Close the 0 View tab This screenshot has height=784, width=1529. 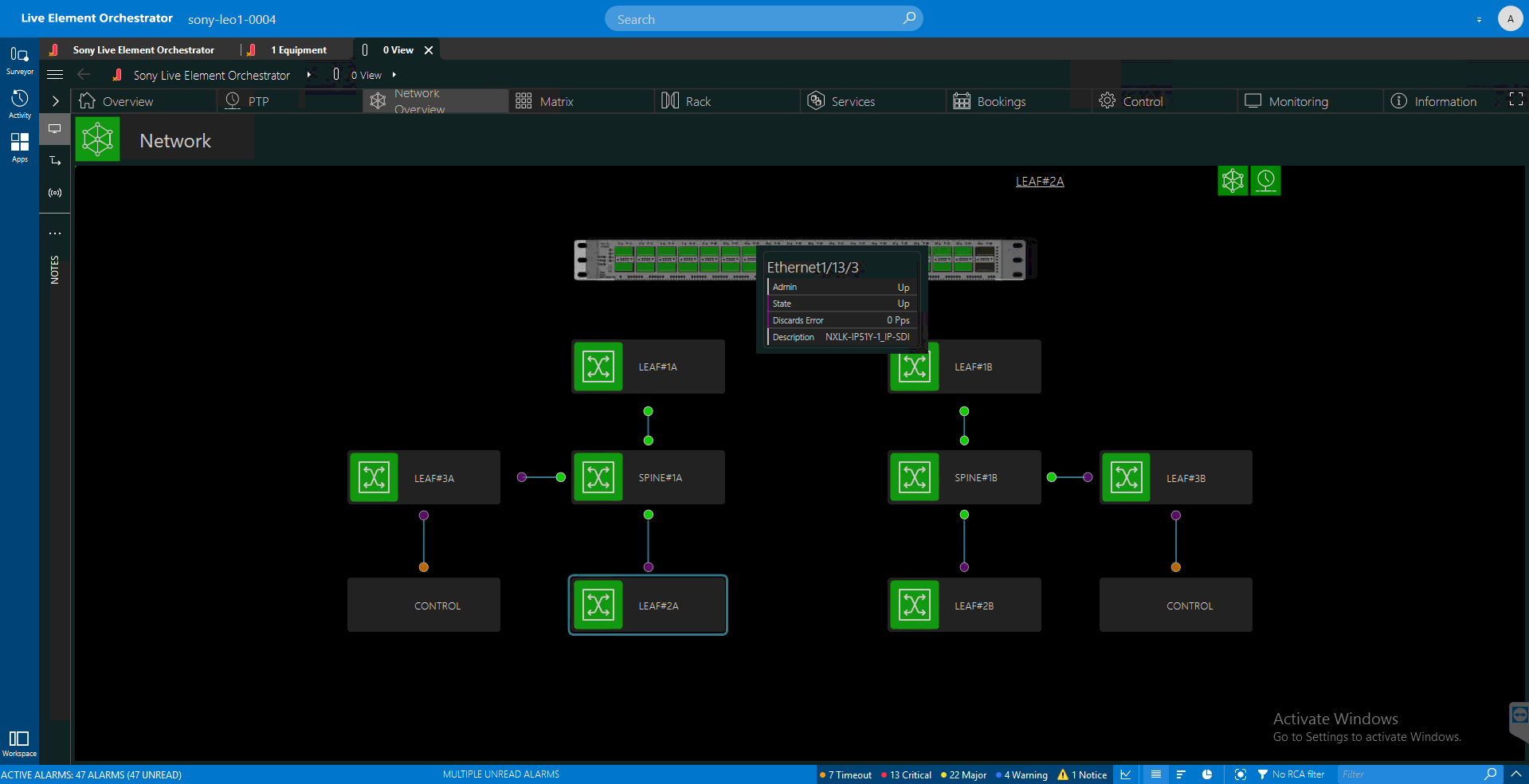[x=429, y=50]
